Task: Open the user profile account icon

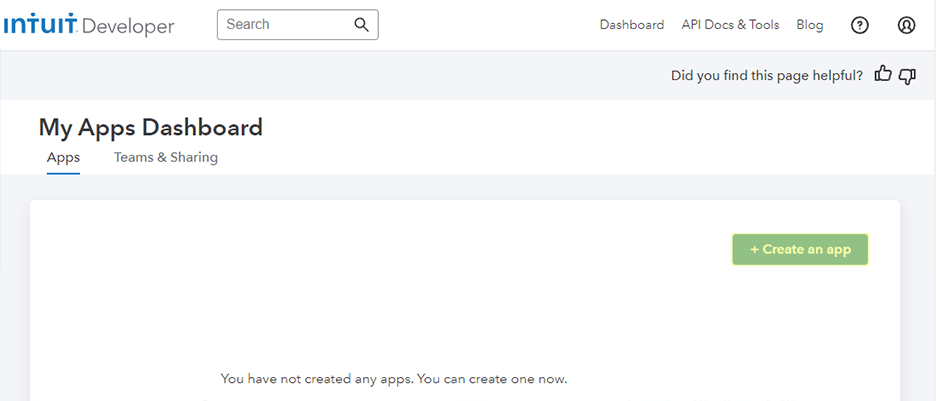Action: pyautogui.click(x=906, y=25)
